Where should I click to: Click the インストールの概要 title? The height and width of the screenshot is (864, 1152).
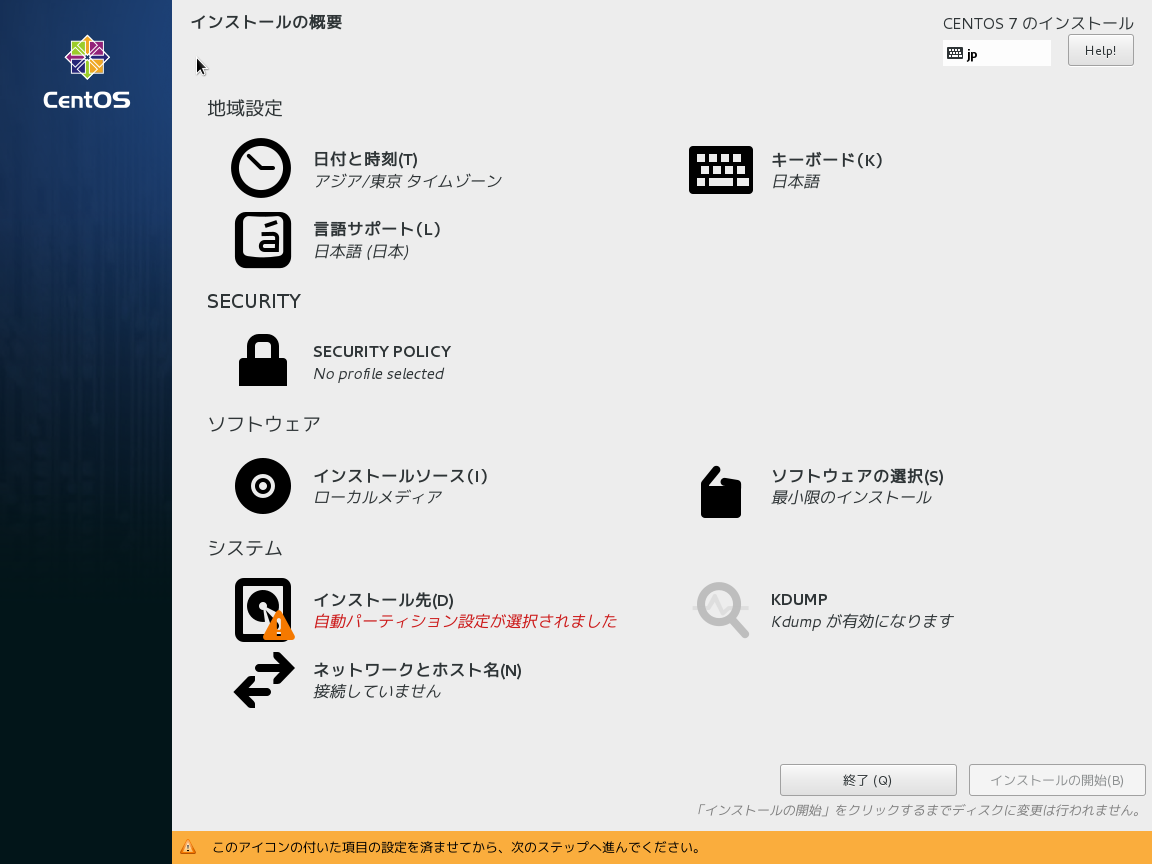(267, 22)
